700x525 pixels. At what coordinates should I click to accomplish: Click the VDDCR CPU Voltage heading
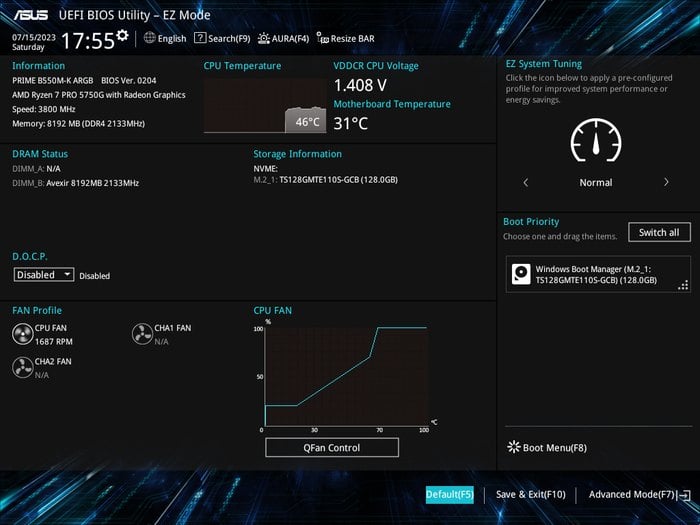[376, 66]
